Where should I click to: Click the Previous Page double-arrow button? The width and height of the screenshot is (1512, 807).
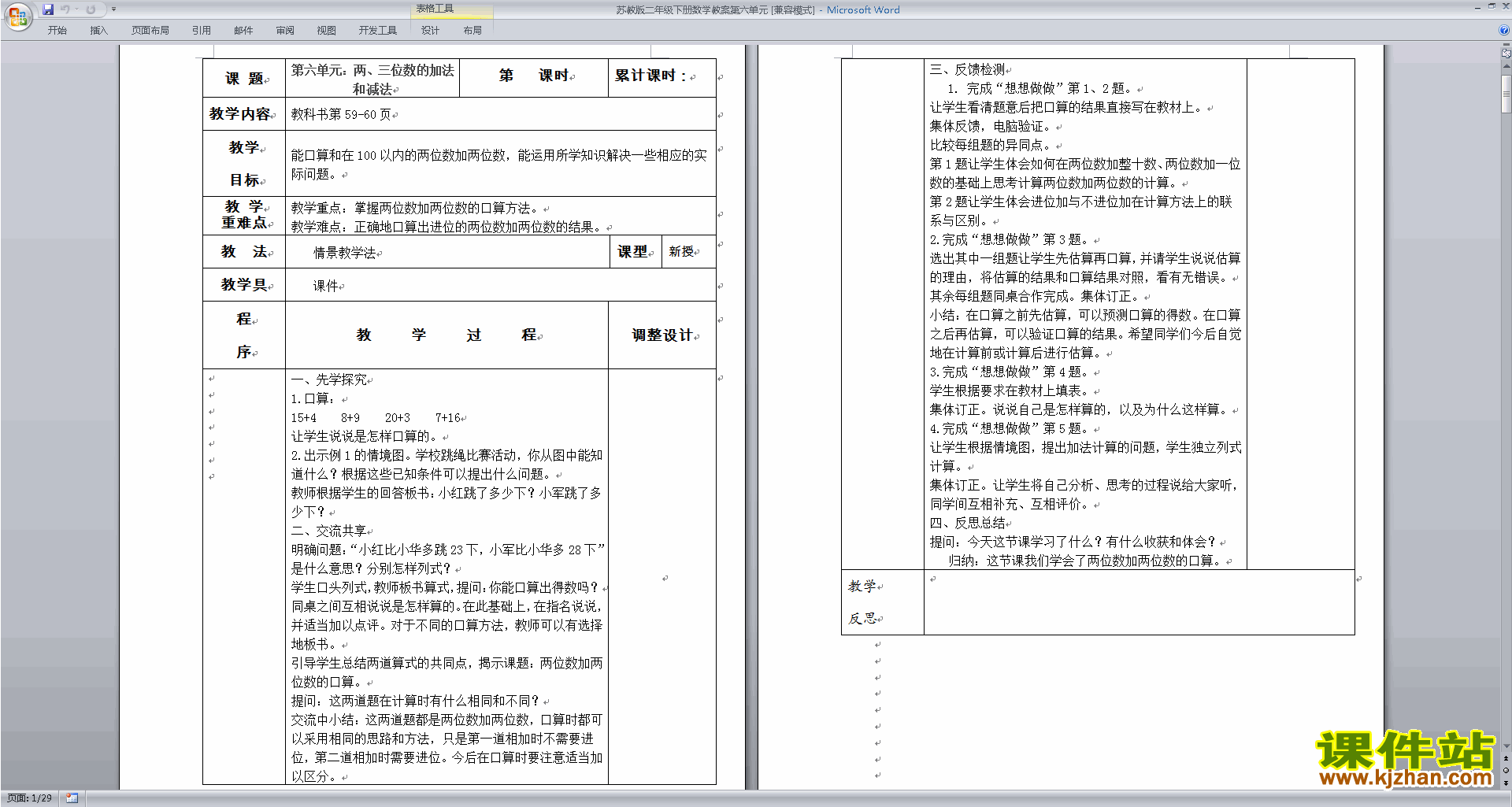[1506, 759]
